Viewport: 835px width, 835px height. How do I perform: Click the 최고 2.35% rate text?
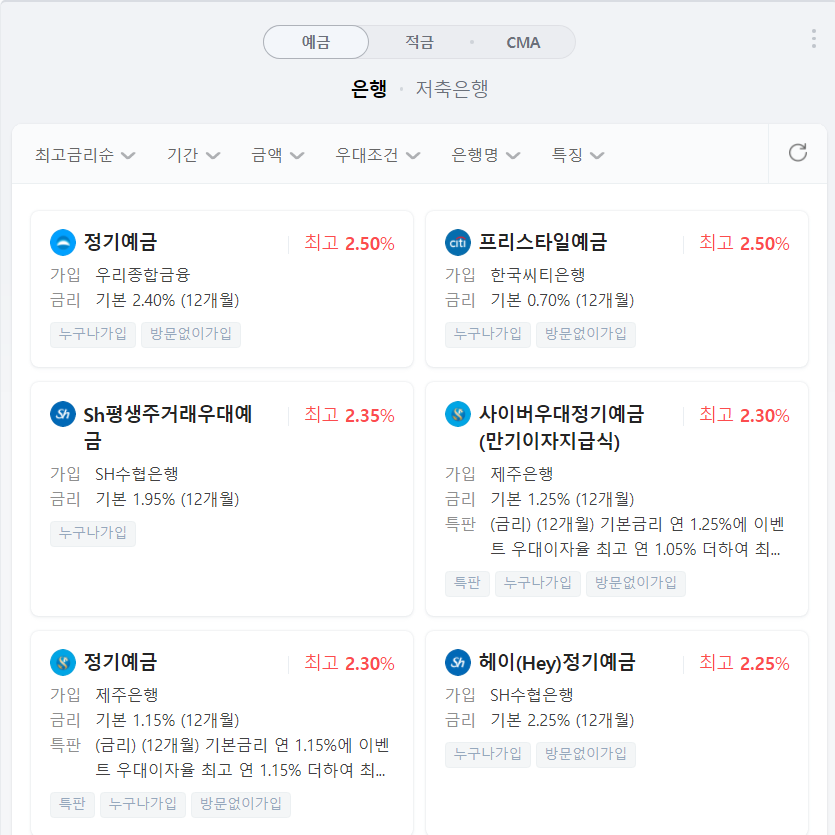[x=349, y=415]
